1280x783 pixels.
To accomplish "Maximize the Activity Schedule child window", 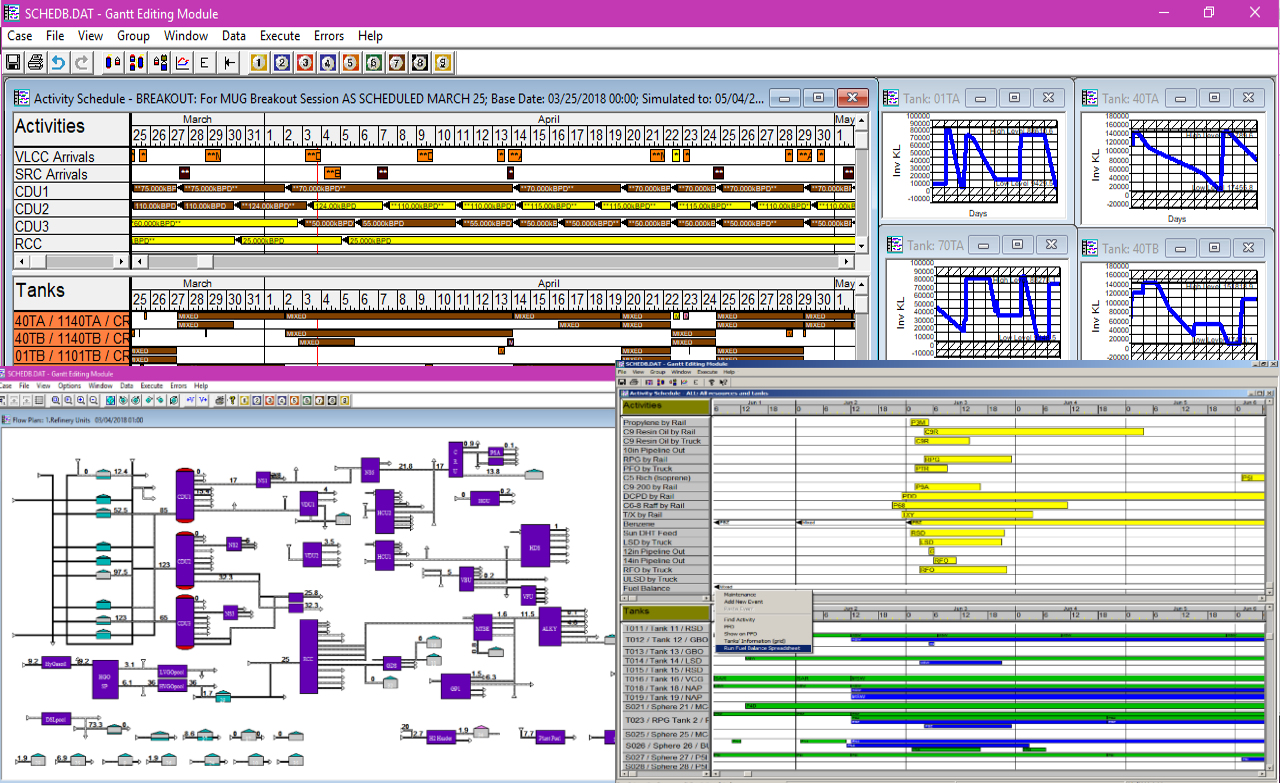I will click(818, 97).
